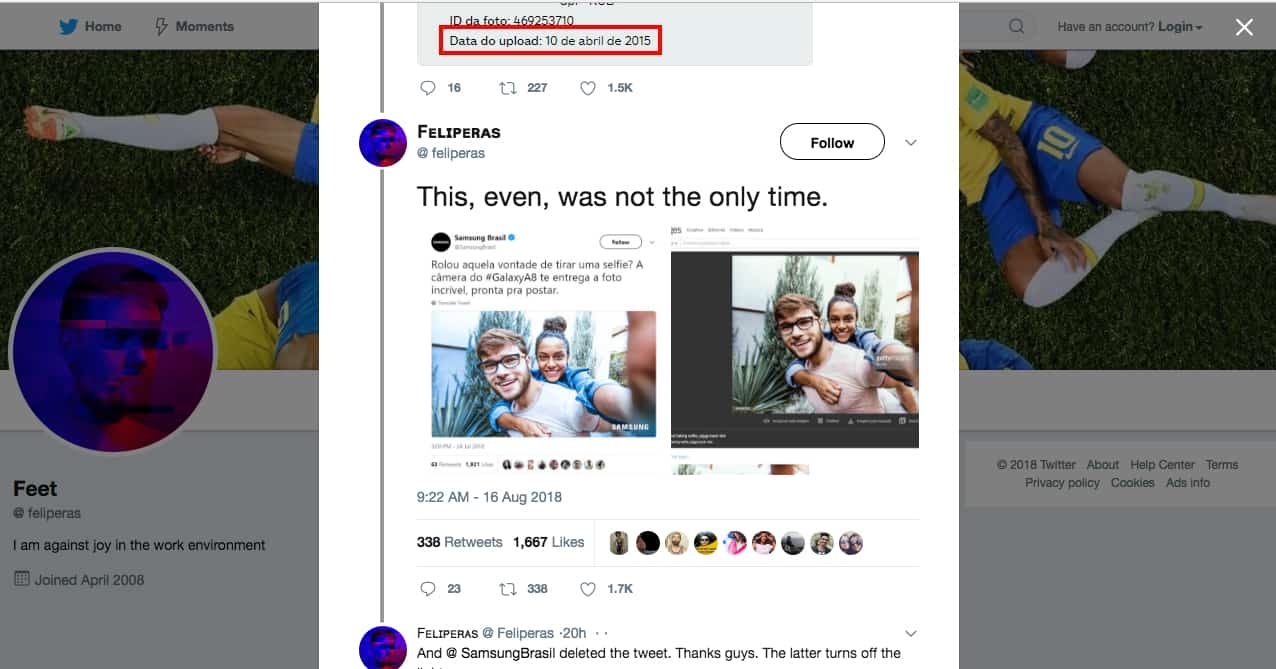Expand options chevron on the SamsungBrasil deleted tweet
Image resolution: width=1276 pixels, height=669 pixels.
point(910,633)
